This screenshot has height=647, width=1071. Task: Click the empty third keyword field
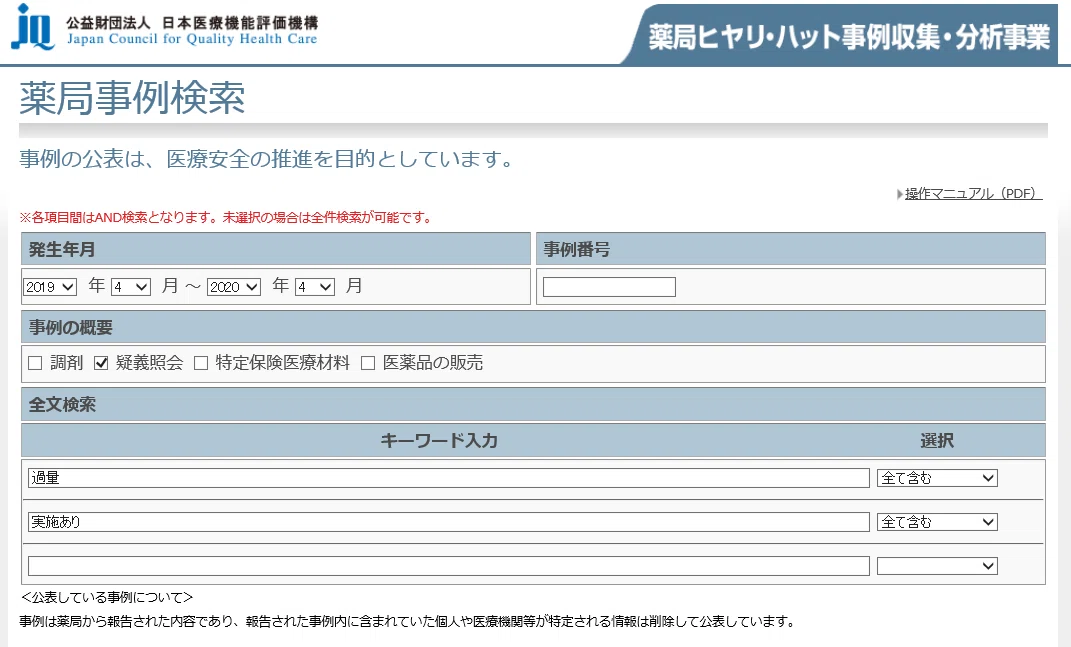[x=449, y=566]
